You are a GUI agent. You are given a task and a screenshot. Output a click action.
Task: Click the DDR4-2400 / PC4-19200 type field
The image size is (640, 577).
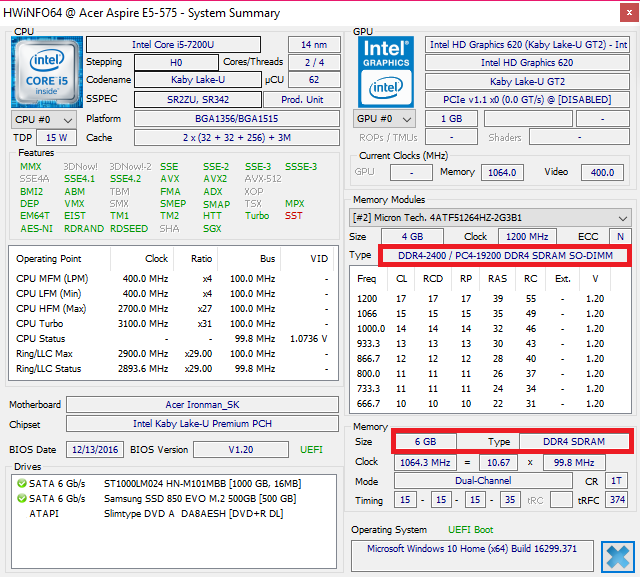click(x=505, y=256)
